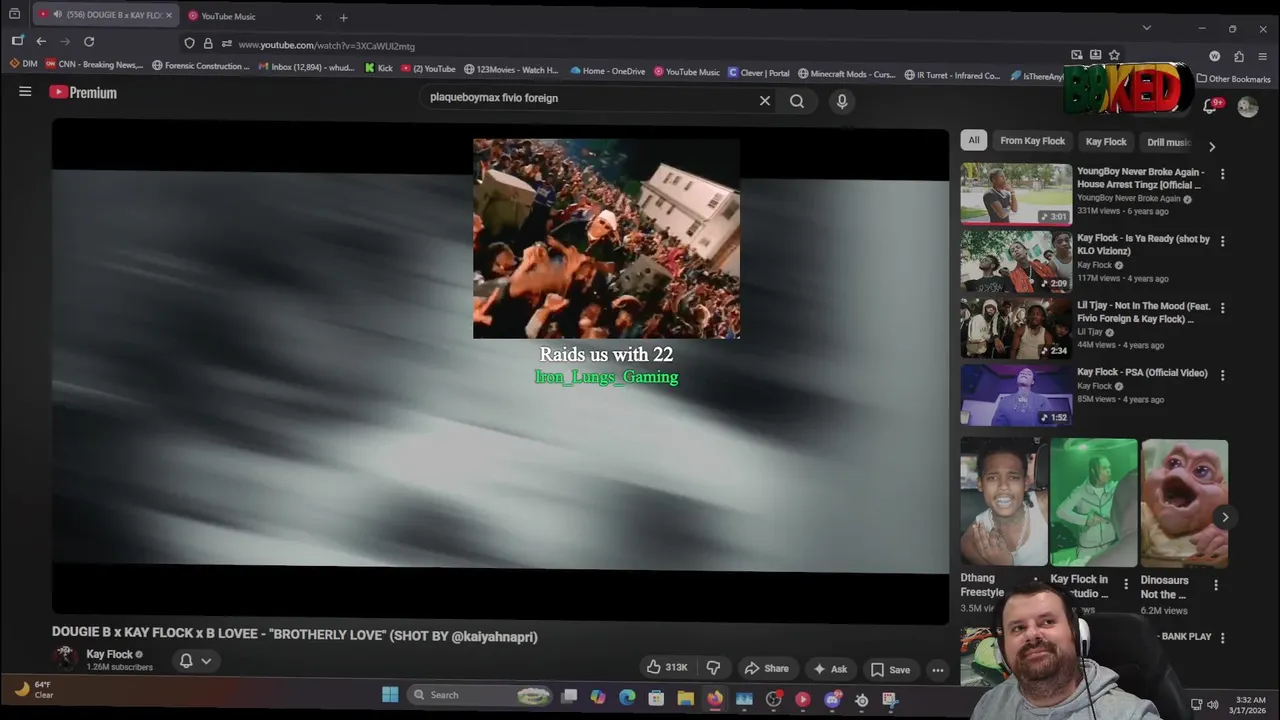1280x720 pixels.
Task: Open taskbar volume control
Action: click(x=1212, y=705)
